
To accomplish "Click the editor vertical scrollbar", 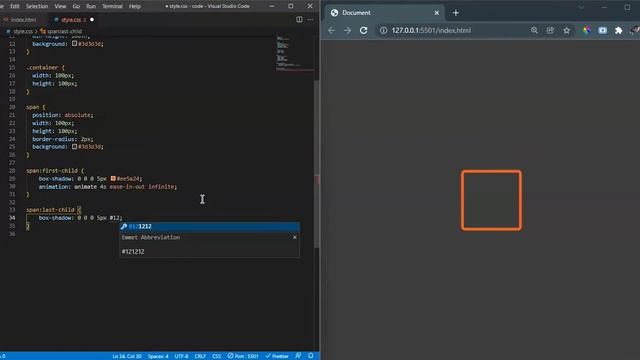I will pyautogui.click(x=317, y=163).
